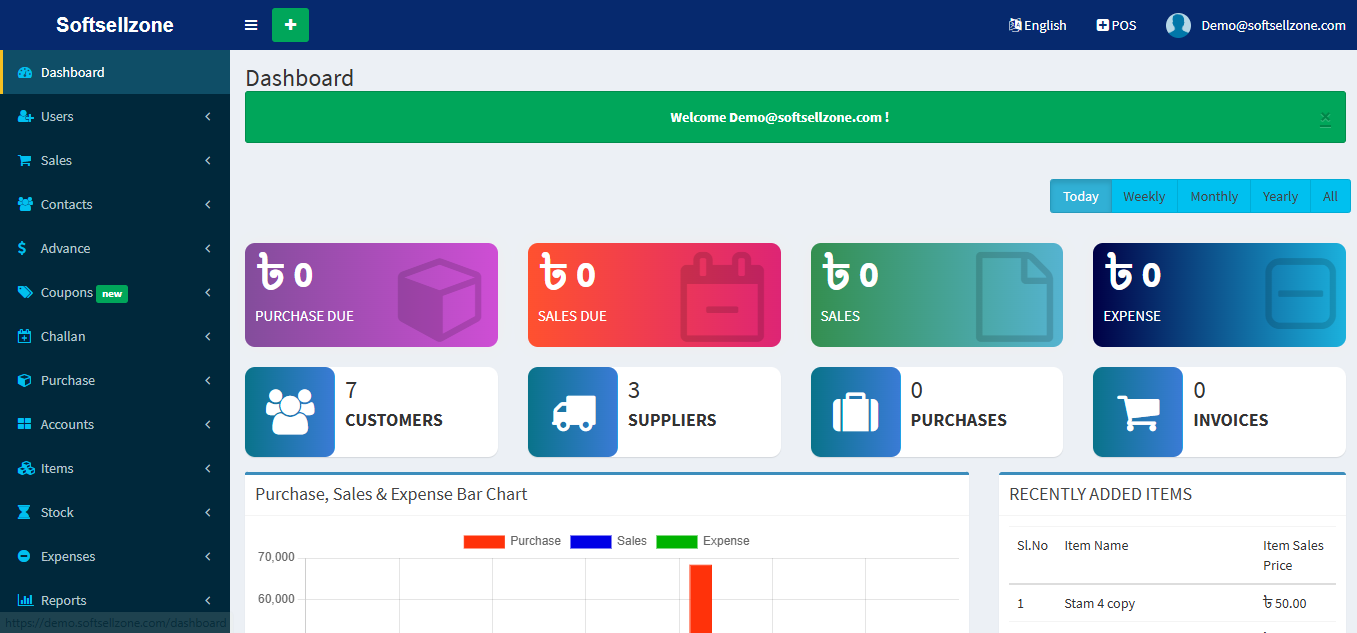Expand the Sales menu
Viewport: 1357px width, 633px height.
pos(55,160)
